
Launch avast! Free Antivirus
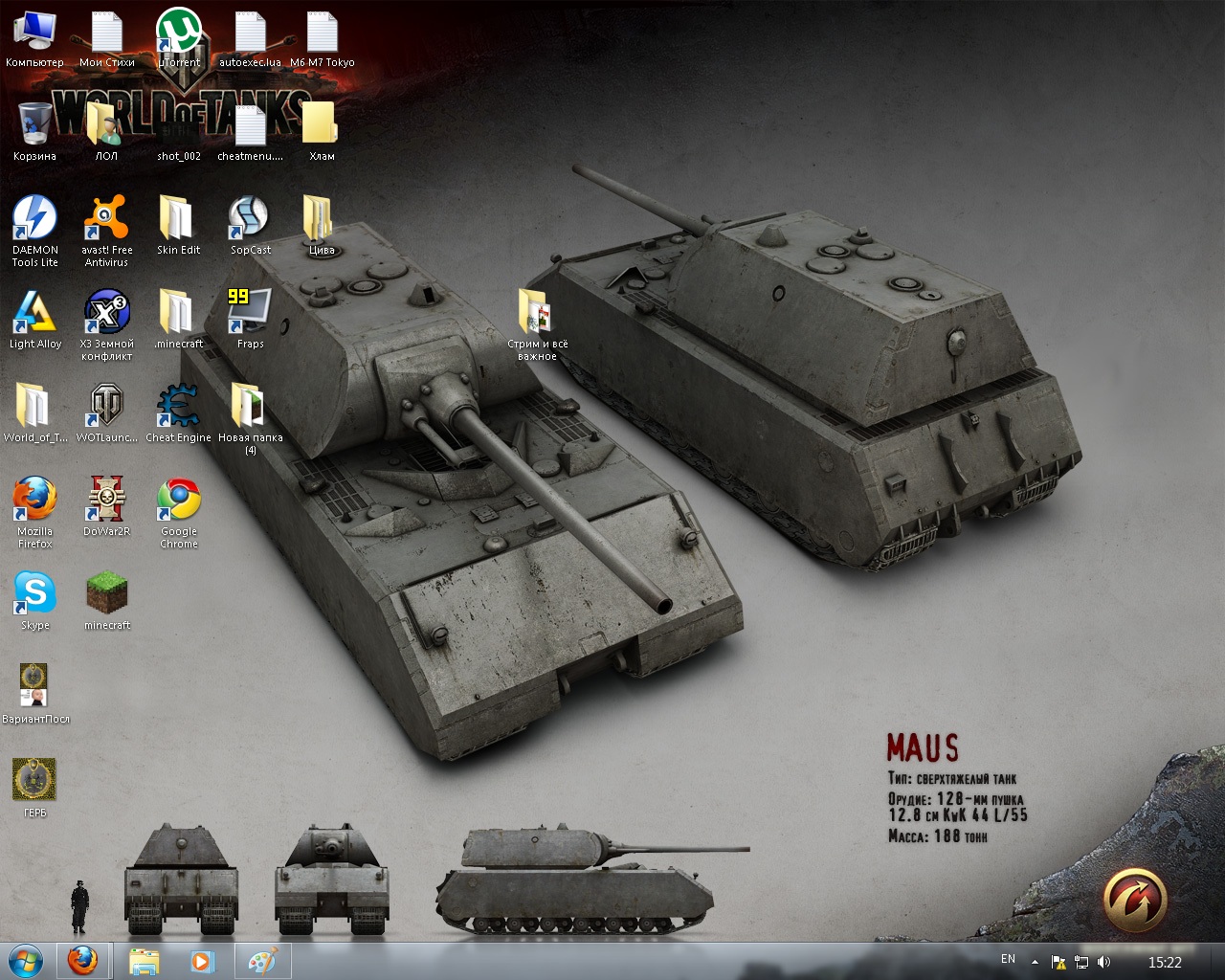[x=106, y=232]
